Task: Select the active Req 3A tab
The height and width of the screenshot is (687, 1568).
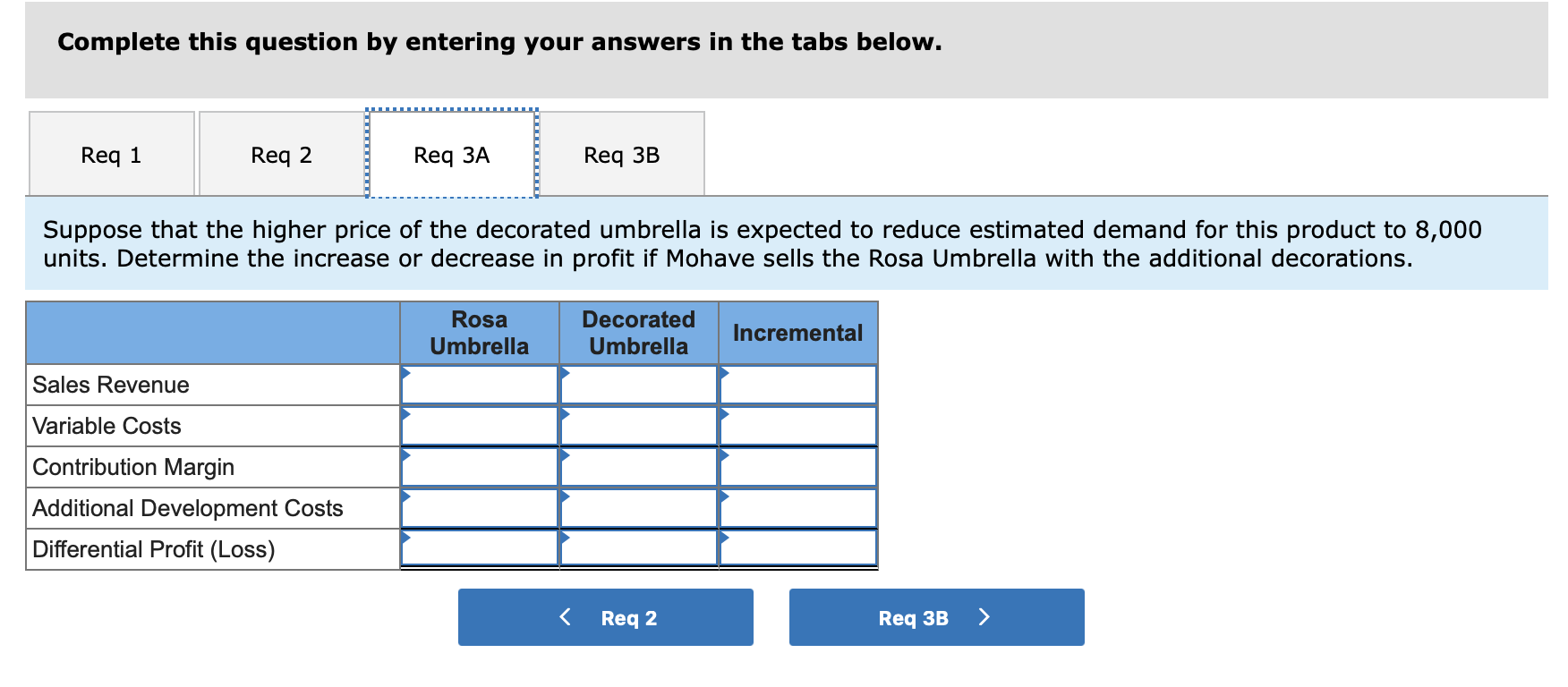Action: click(450, 154)
